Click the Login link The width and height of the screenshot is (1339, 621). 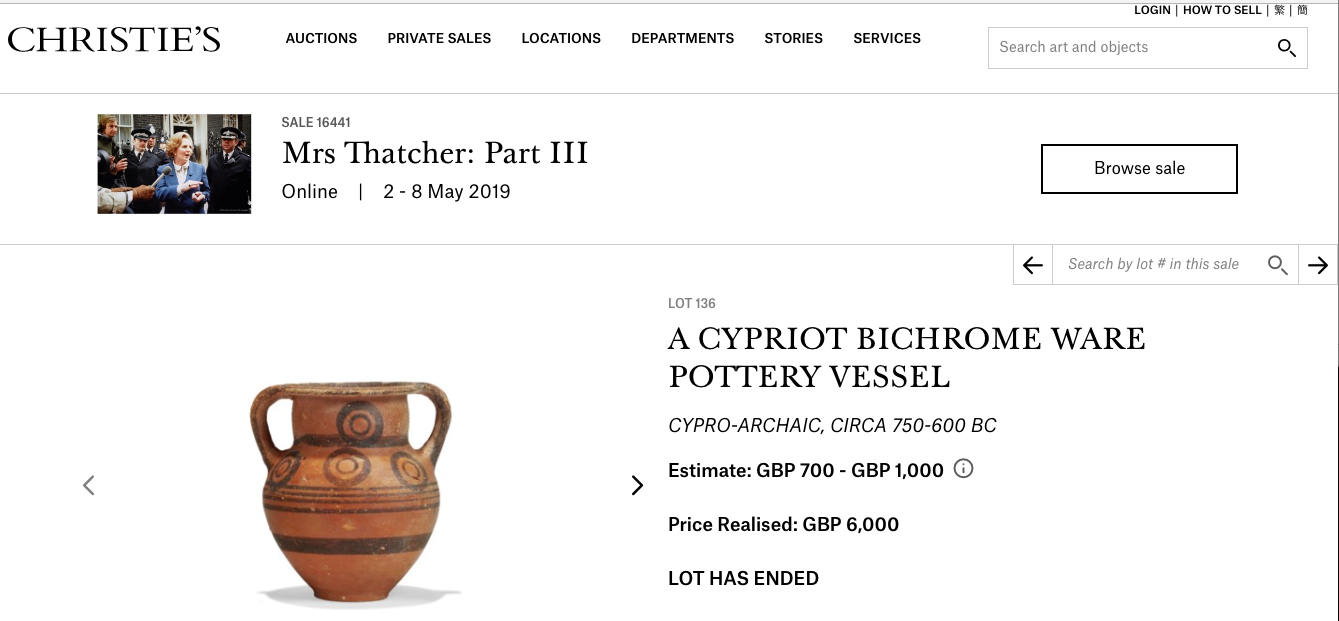pos(1152,10)
